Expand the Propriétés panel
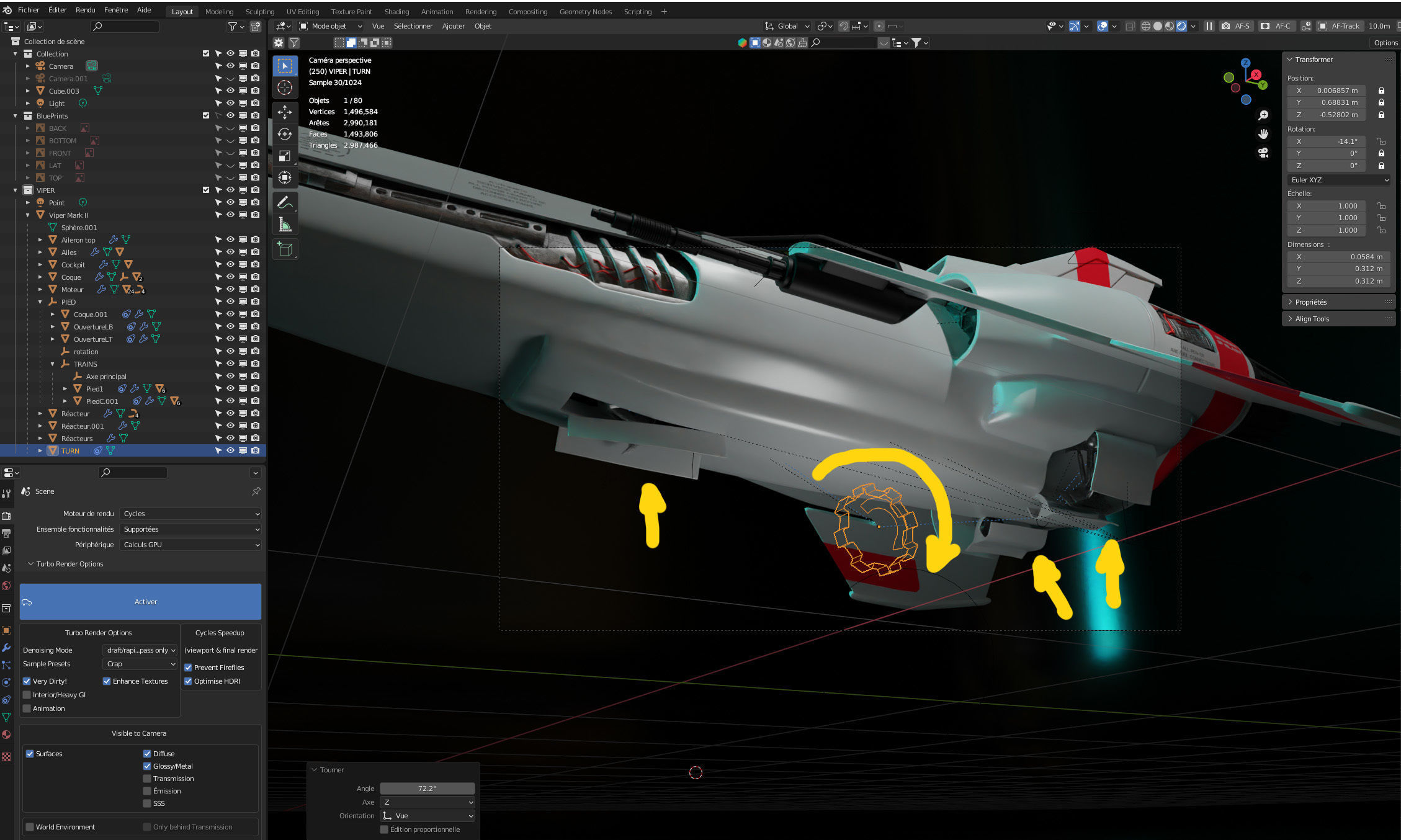 point(1311,302)
